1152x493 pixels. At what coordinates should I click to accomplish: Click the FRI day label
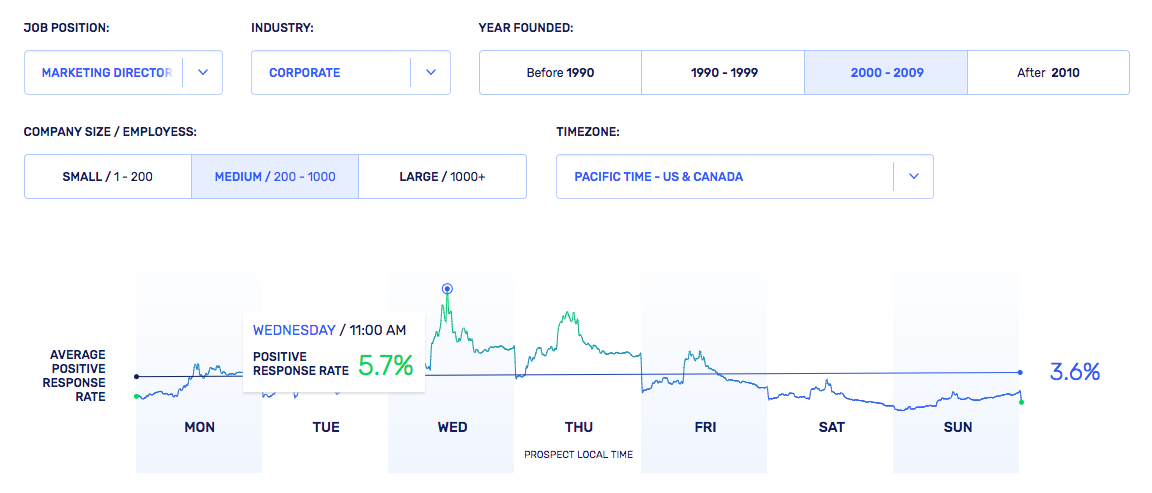point(705,427)
